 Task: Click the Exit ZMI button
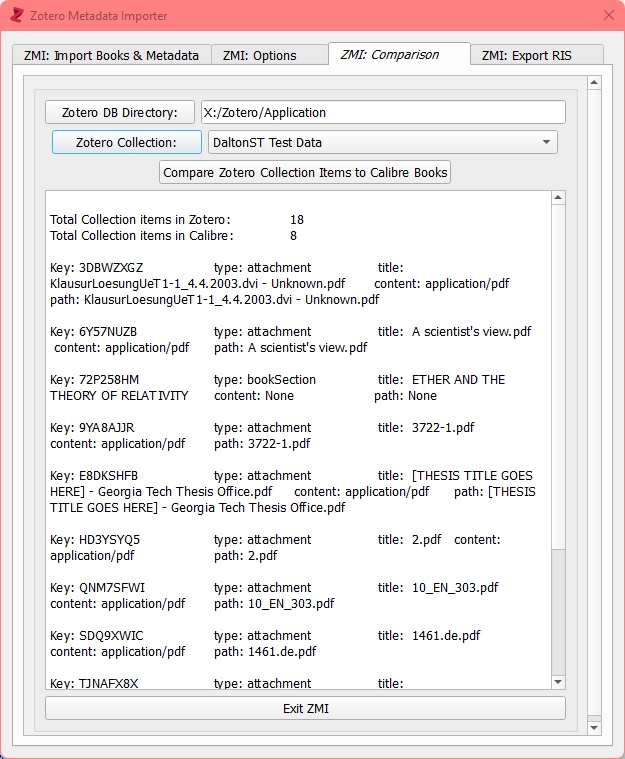(305, 709)
